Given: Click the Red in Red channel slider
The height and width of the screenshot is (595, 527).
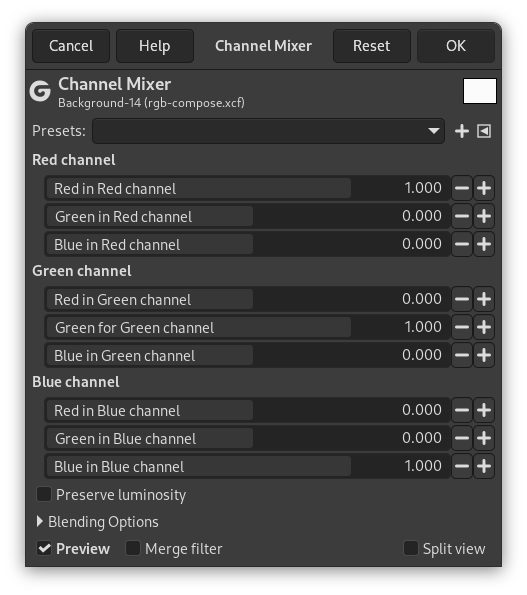Looking at the screenshot, I should coord(247,188).
